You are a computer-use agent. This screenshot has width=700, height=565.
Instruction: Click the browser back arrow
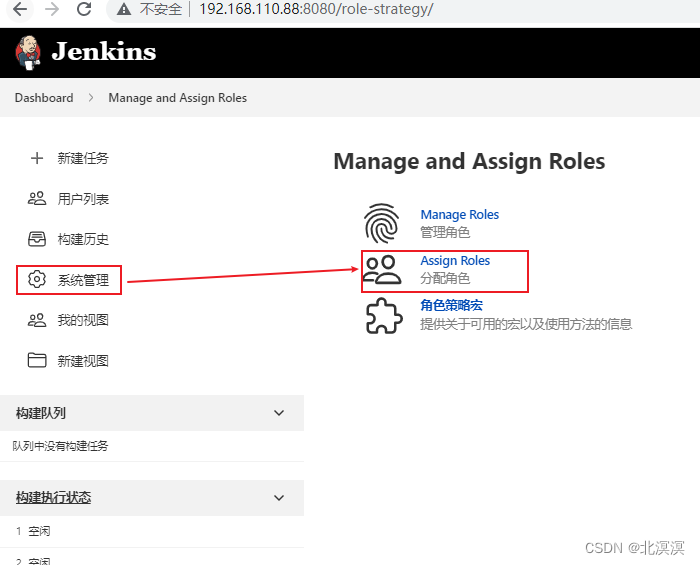pos(20,8)
